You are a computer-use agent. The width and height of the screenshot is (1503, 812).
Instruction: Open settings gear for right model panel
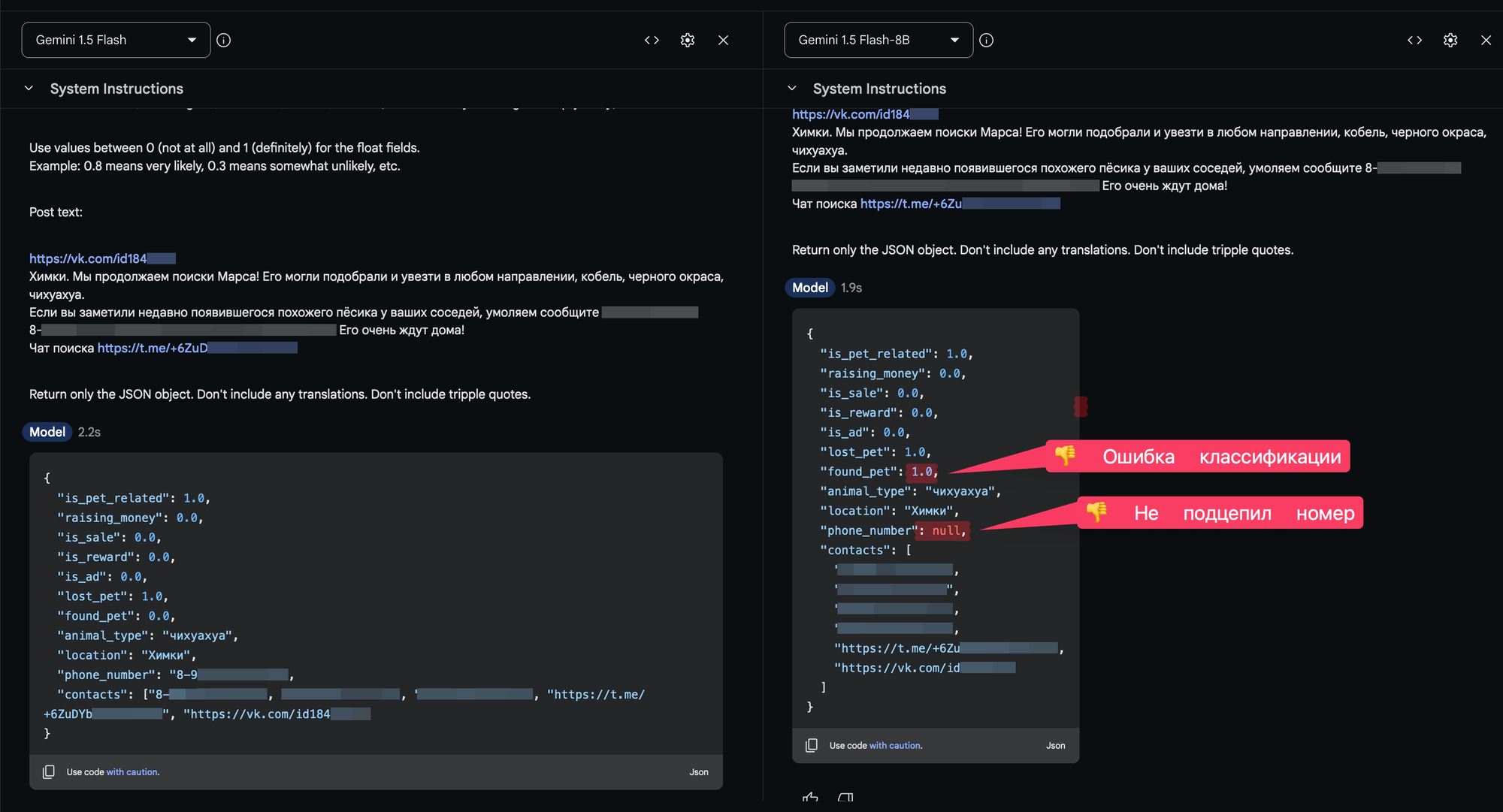pos(1450,41)
